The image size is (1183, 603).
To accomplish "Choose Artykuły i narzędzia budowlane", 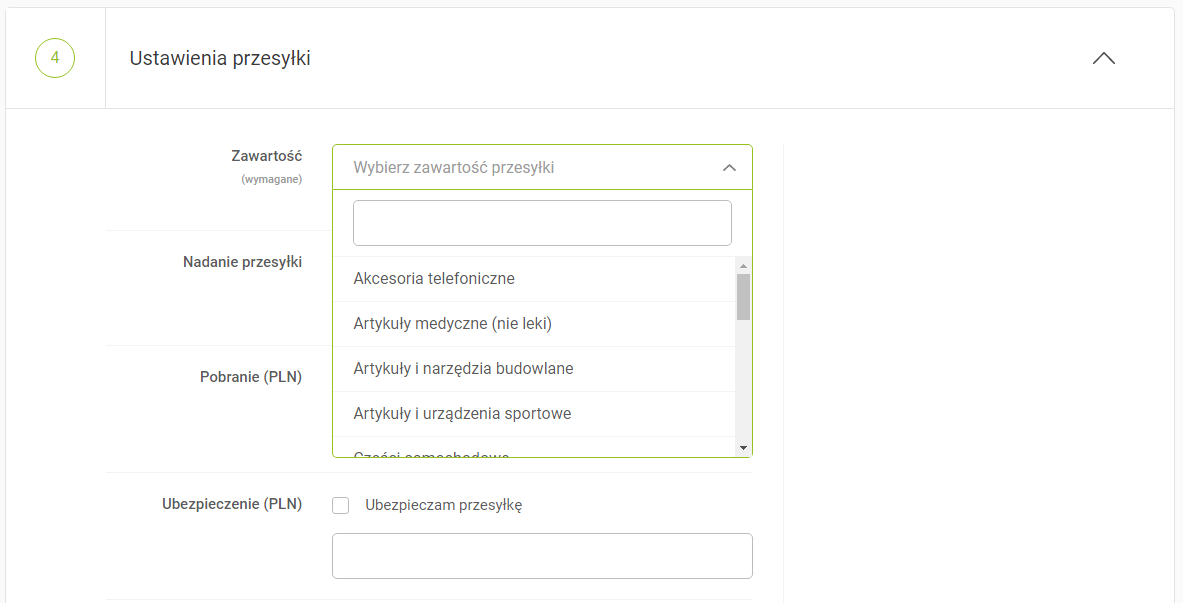I will pyautogui.click(x=463, y=369).
